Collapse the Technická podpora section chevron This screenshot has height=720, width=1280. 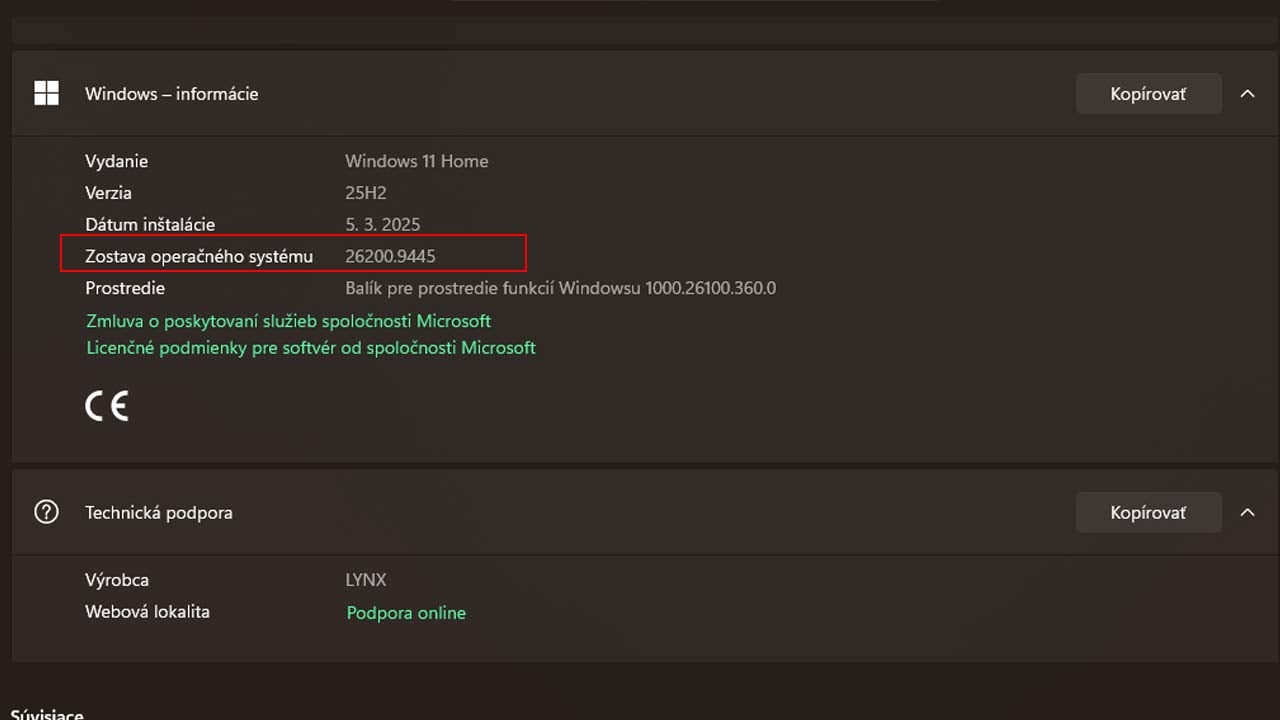click(1247, 512)
